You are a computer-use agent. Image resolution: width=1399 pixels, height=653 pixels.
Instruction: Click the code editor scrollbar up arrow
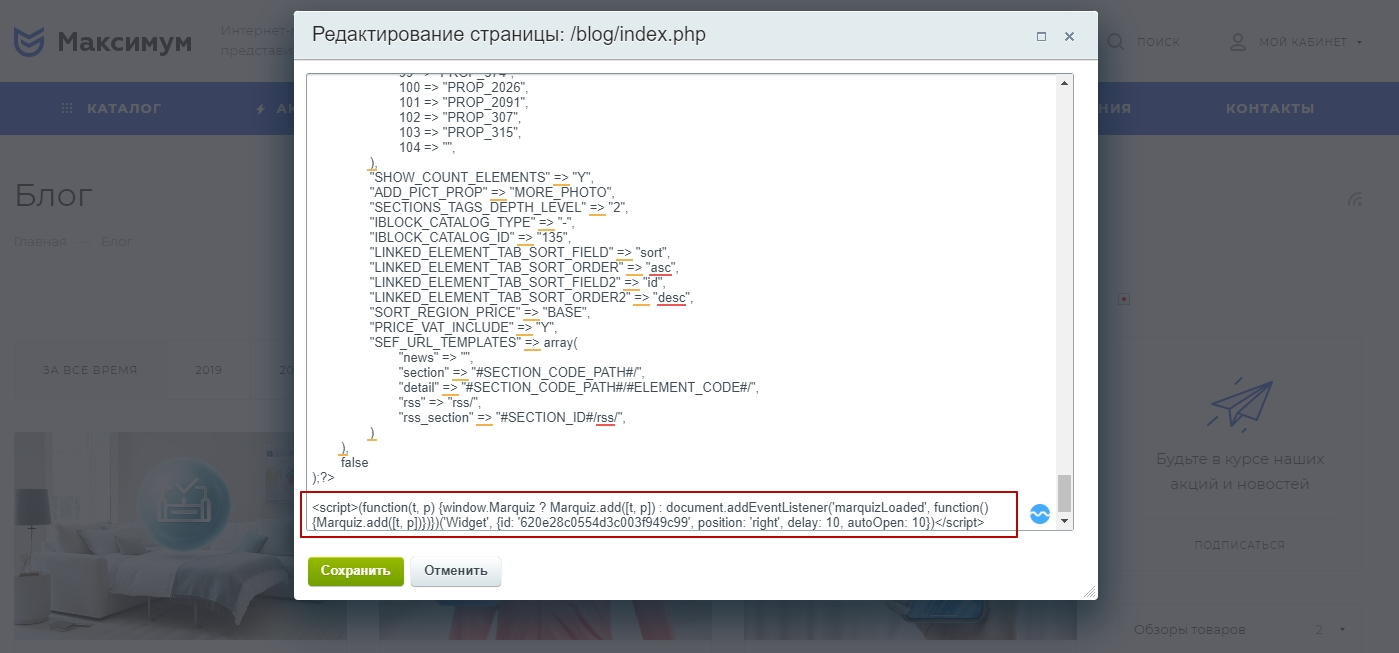1065,83
